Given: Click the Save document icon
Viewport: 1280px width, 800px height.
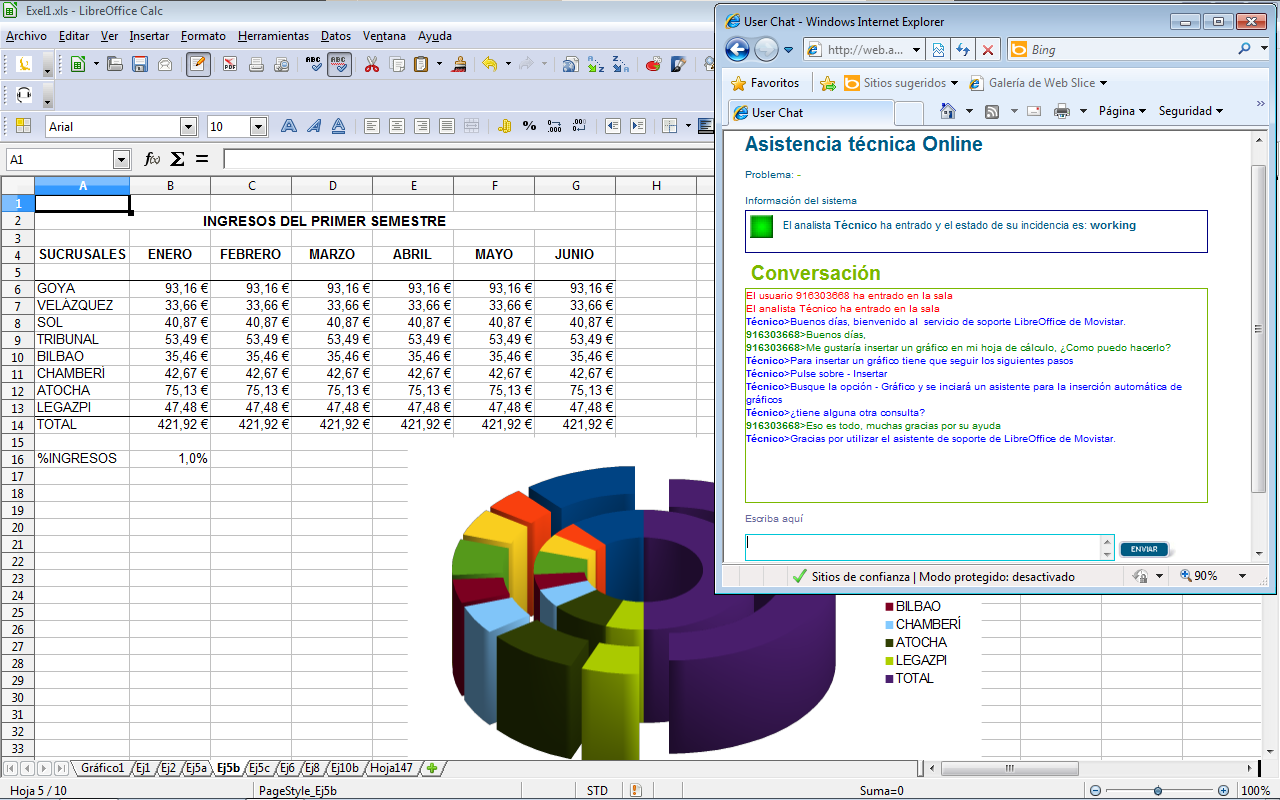Looking at the screenshot, I should click(140, 65).
